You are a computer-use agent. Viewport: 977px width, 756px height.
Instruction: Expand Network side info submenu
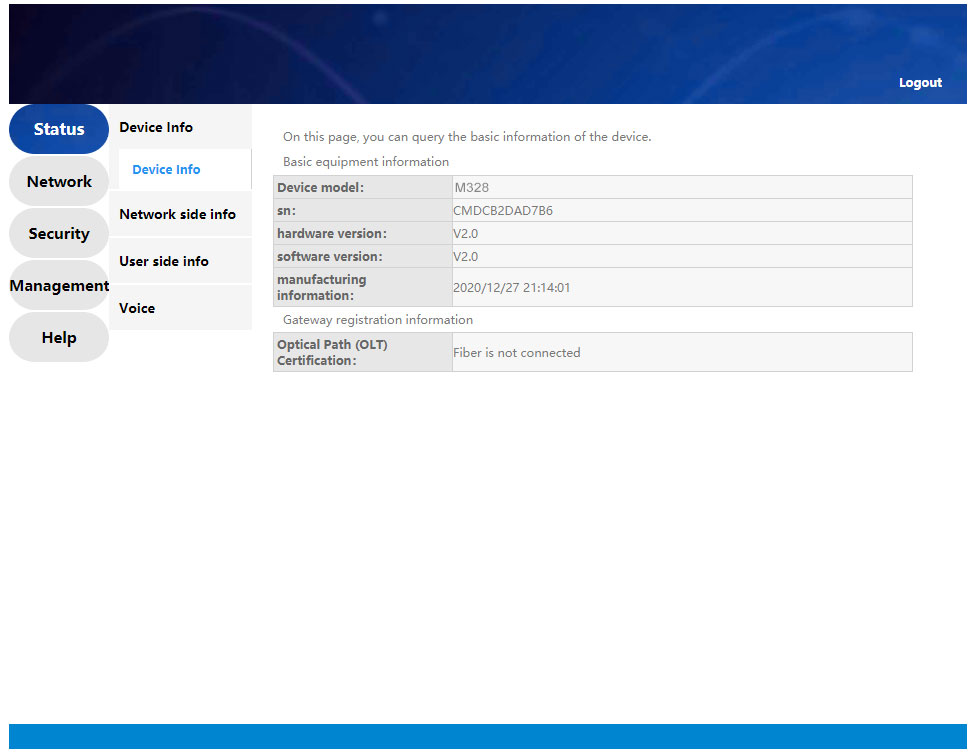[177, 214]
